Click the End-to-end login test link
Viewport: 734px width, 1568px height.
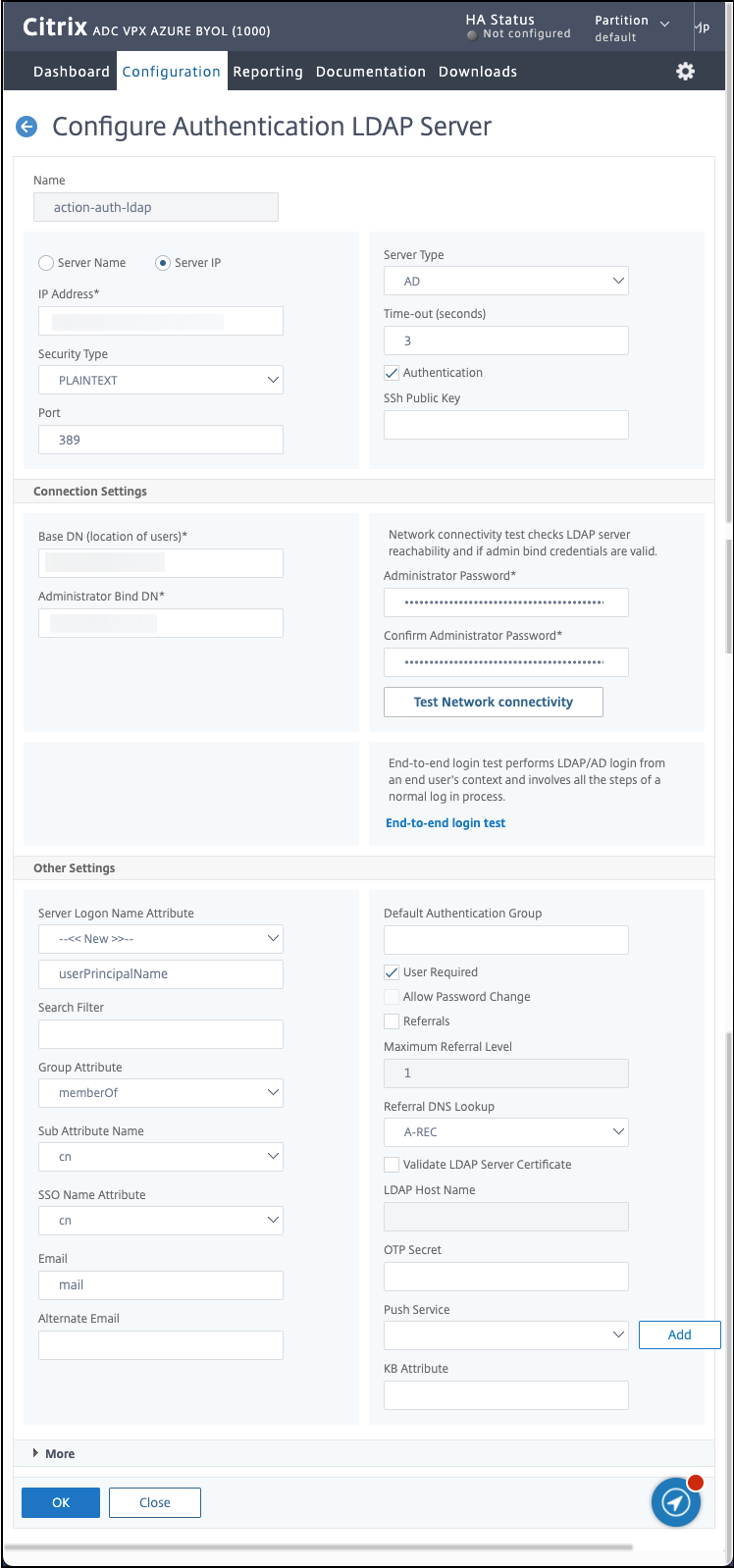tap(446, 823)
